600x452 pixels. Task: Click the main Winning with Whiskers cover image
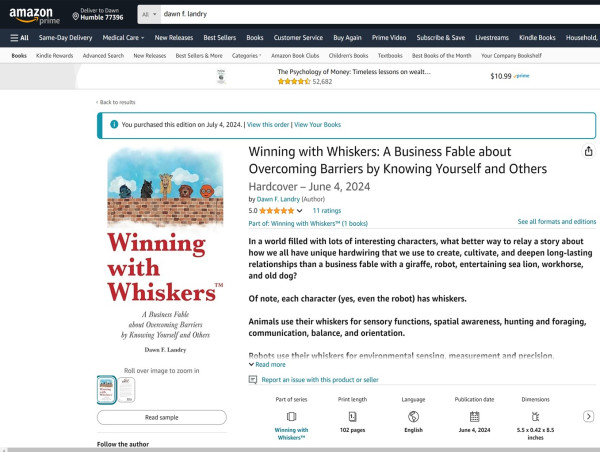coord(165,253)
